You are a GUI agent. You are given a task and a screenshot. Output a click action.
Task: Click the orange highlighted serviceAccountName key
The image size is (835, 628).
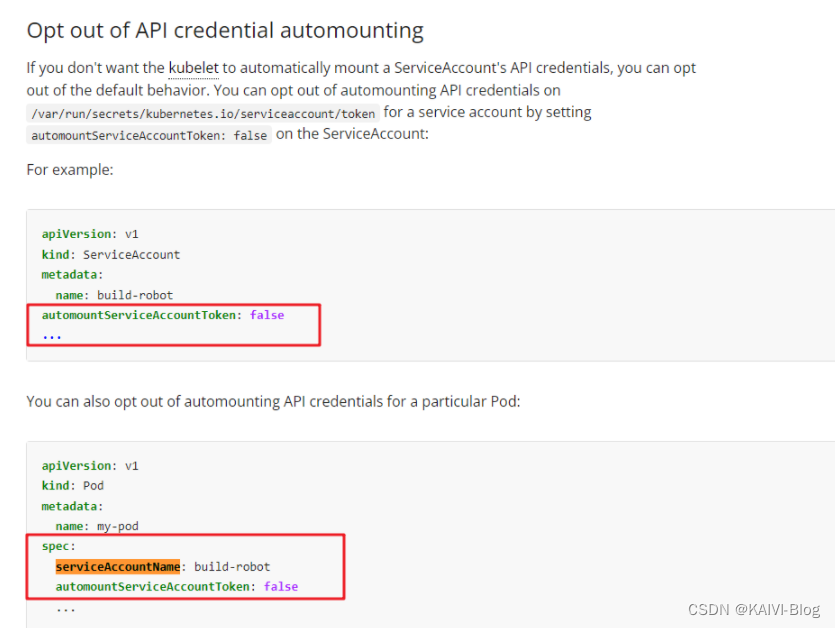118,567
